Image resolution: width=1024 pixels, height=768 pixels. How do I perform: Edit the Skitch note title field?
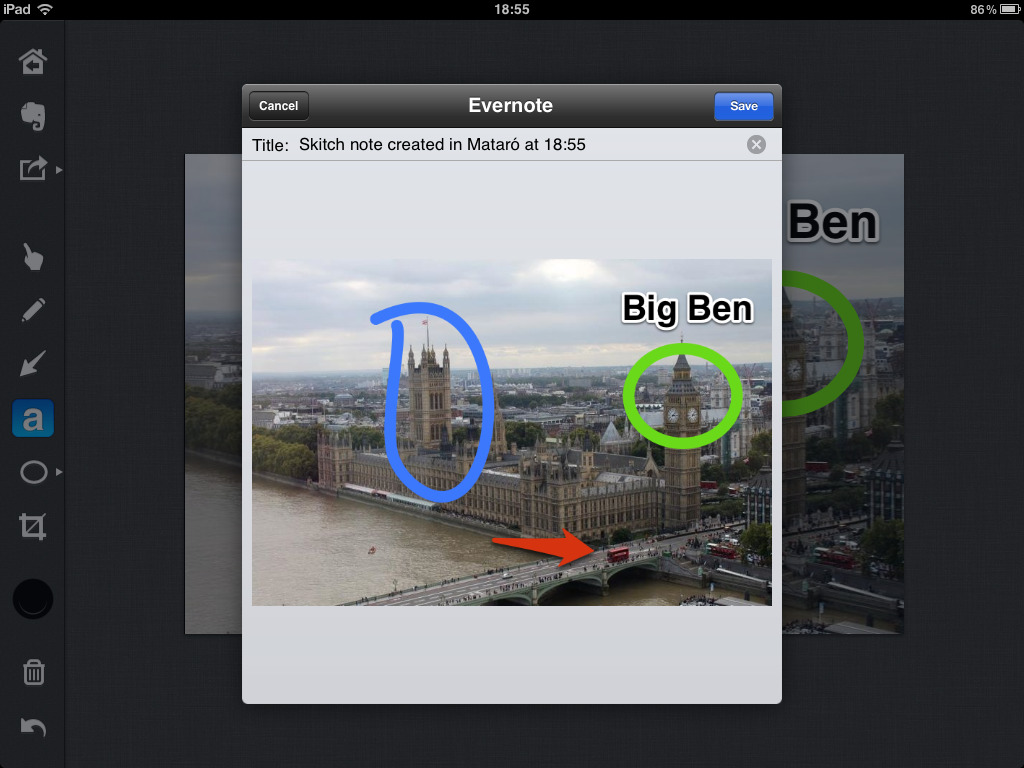(500, 145)
